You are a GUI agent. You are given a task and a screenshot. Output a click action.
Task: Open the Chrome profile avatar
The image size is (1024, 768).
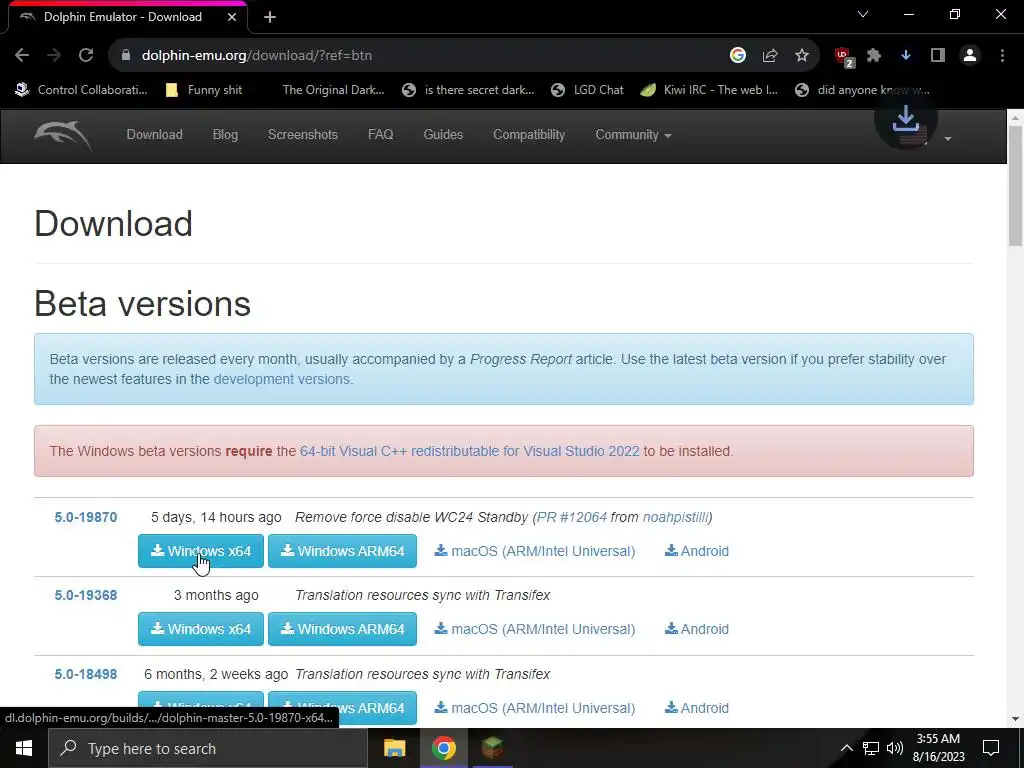tap(970, 56)
